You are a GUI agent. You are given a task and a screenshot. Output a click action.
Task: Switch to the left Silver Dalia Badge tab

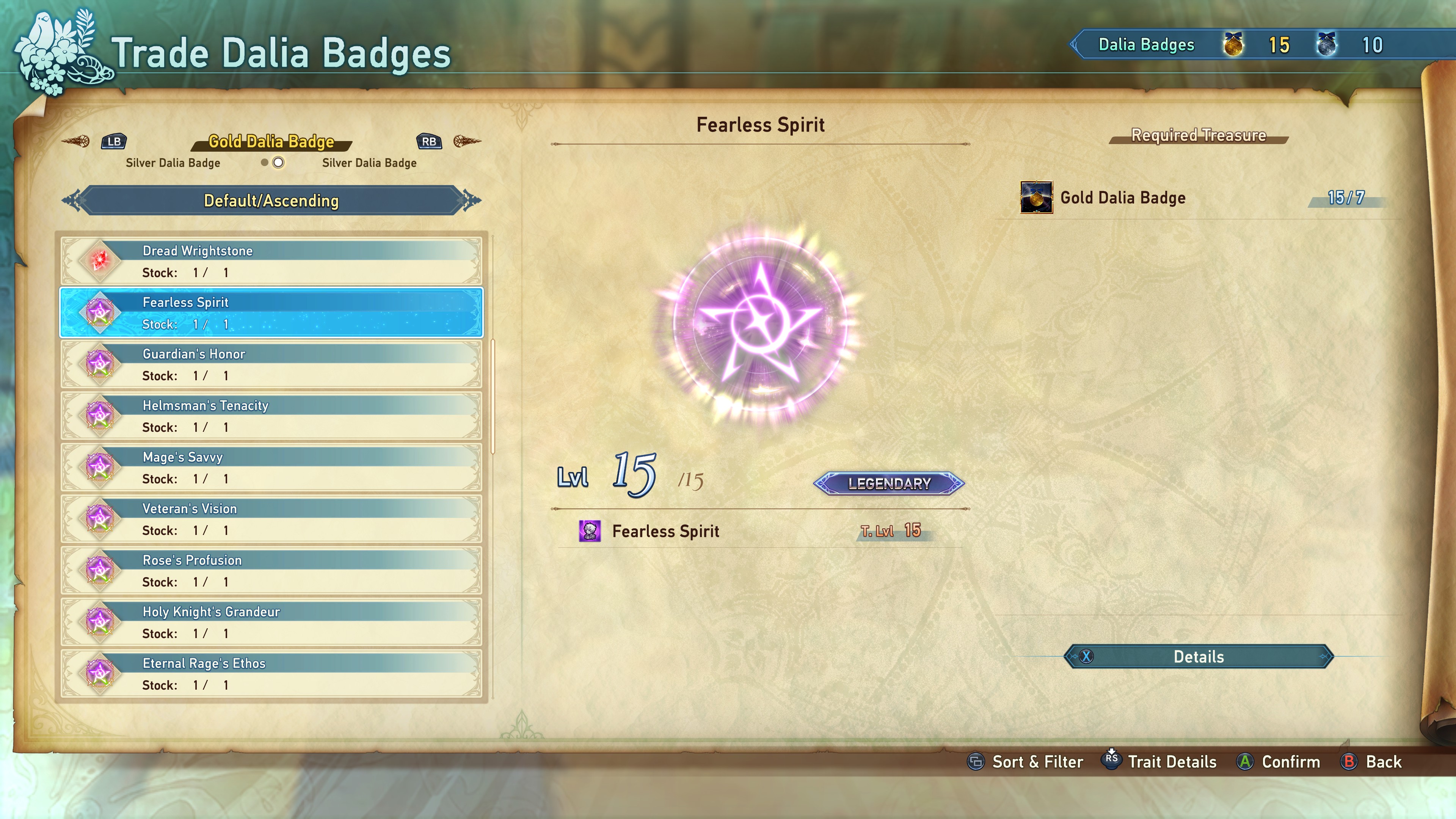click(x=173, y=163)
